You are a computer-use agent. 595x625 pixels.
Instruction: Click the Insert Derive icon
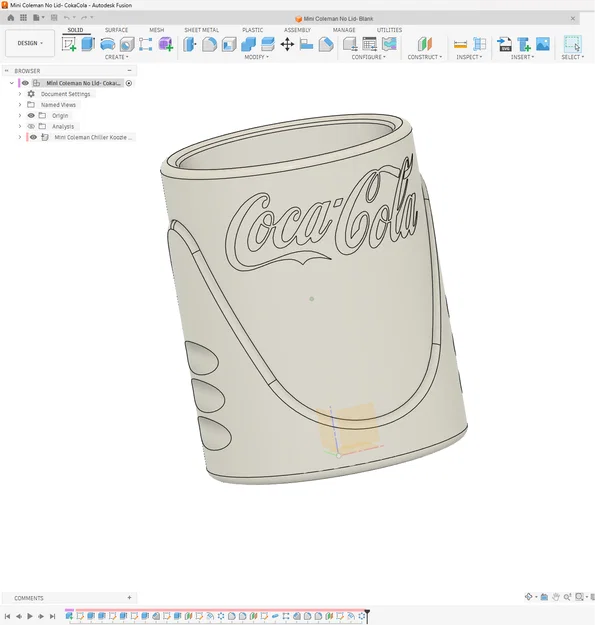[x=524, y=44]
